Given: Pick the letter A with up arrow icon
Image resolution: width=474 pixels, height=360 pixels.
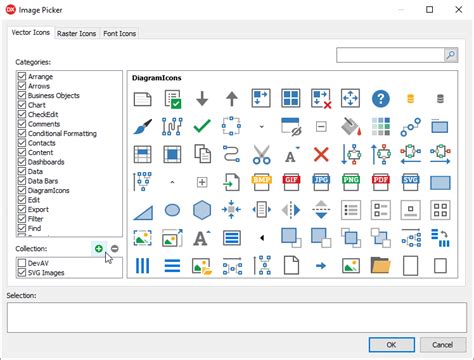Looking at the screenshot, I should coord(201,238).
